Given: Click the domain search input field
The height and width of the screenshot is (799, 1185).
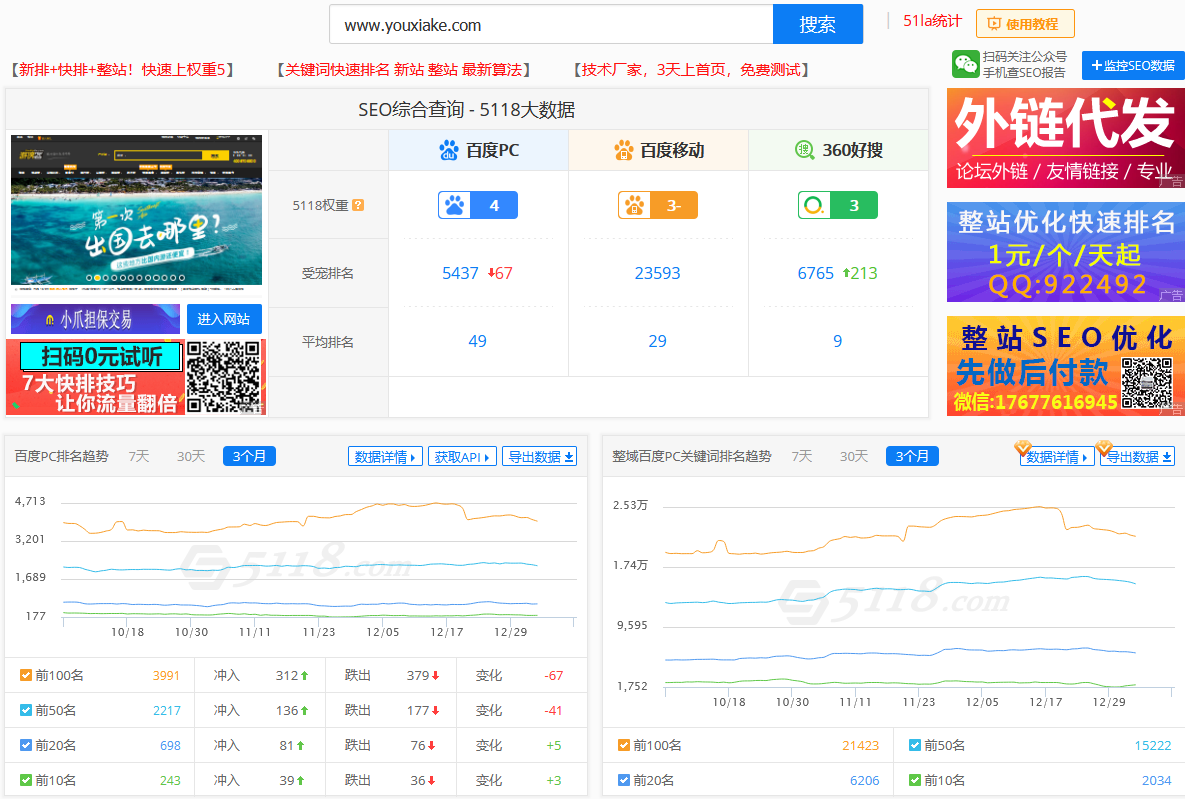Looking at the screenshot, I should coord(551,24).
